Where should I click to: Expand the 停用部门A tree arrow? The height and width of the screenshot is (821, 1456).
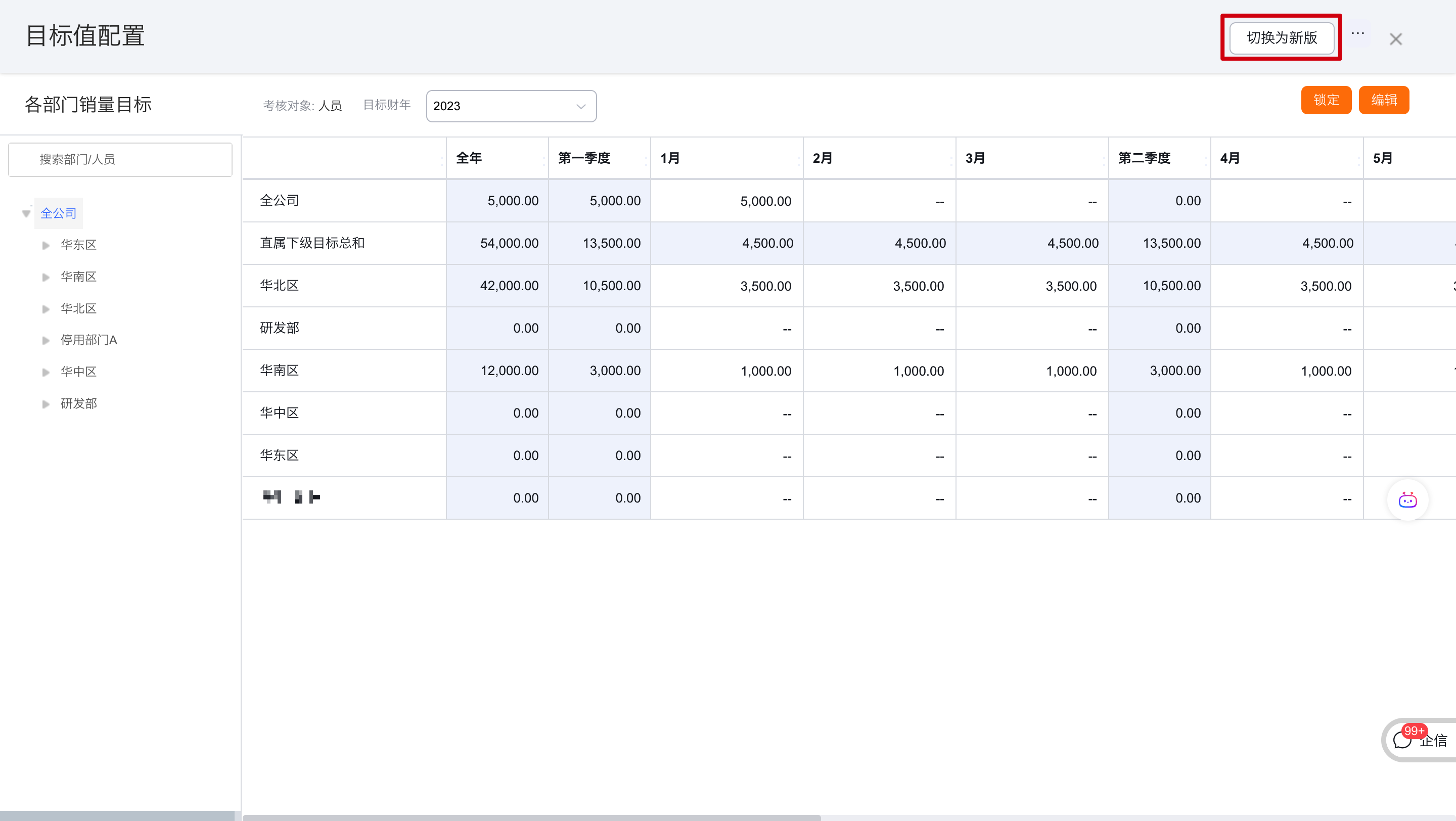pyautogui.click(x=46, y=340)
